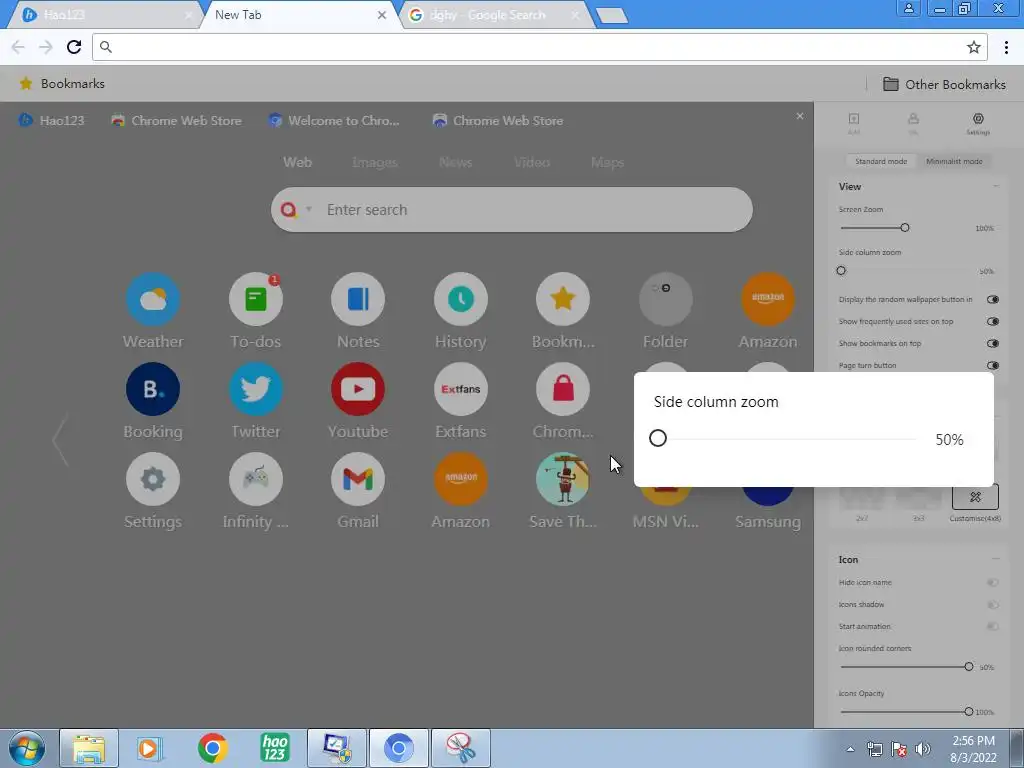
Task: Open Windows Explorer from the taskbar
Action: (89, 748)
